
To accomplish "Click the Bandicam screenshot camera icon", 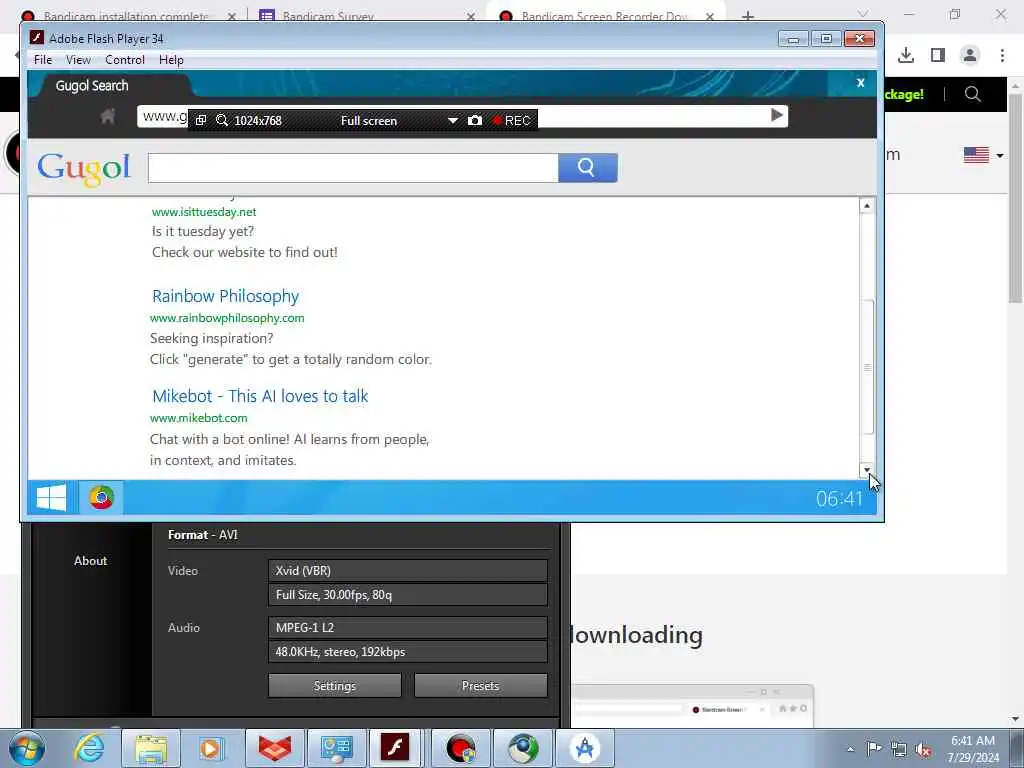I will [x=475, y=120].
